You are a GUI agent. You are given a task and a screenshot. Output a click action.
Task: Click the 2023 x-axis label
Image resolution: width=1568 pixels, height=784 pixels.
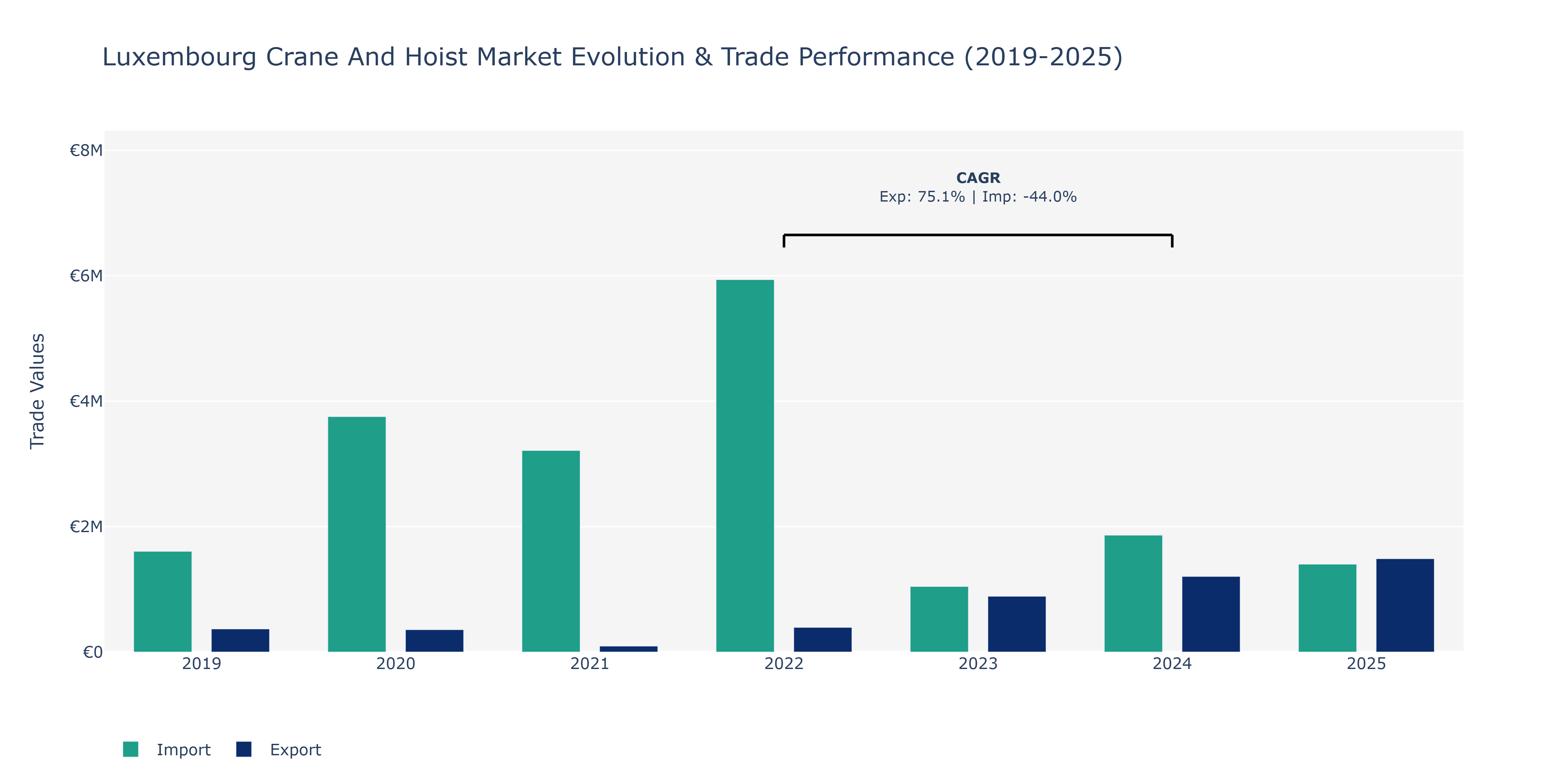pos(978,663)
